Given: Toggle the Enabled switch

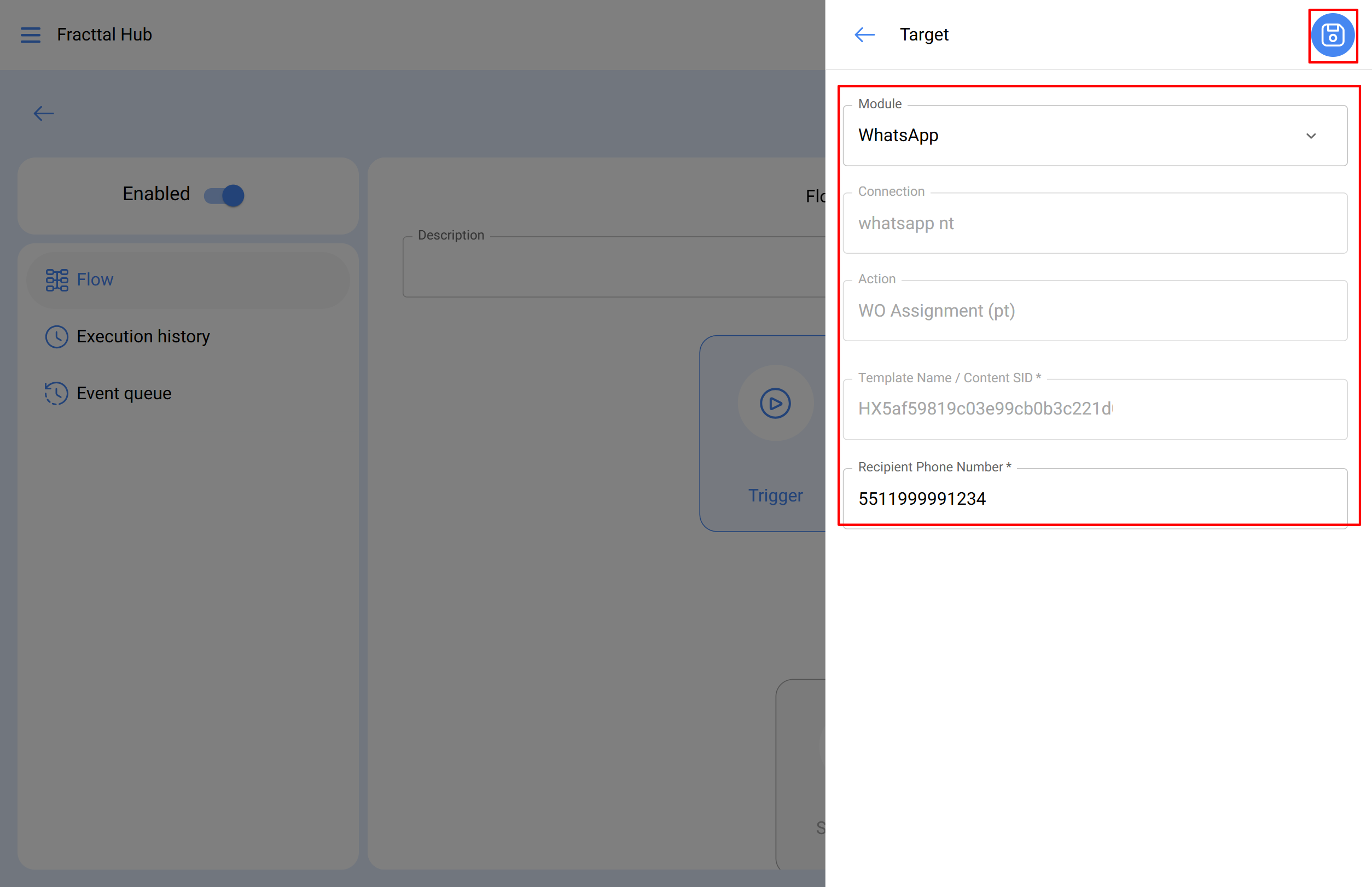Looking at the screenshot, I should (225, 195).
